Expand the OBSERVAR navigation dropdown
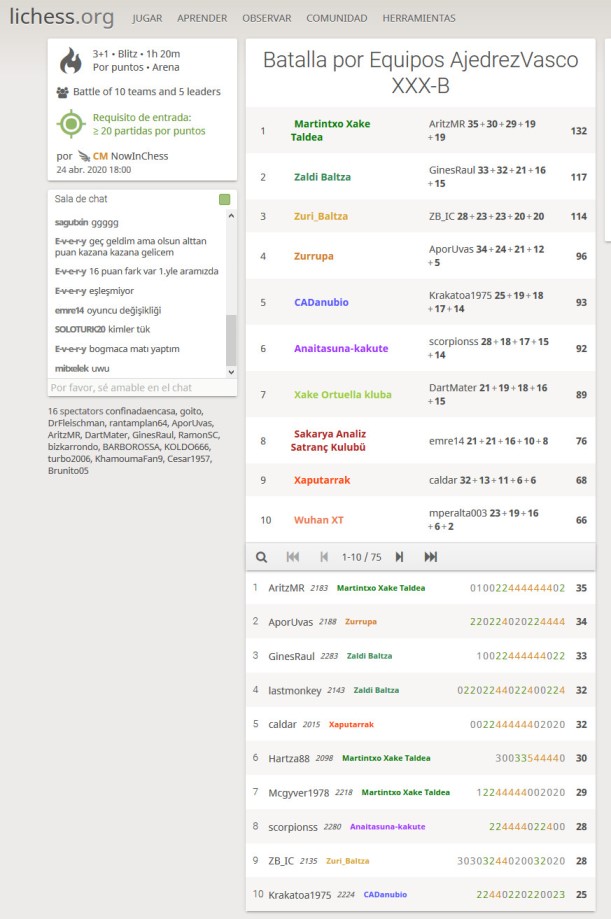The width and height of the screenshot is (611, 919). pyautogui.click(x=266, y=18)
